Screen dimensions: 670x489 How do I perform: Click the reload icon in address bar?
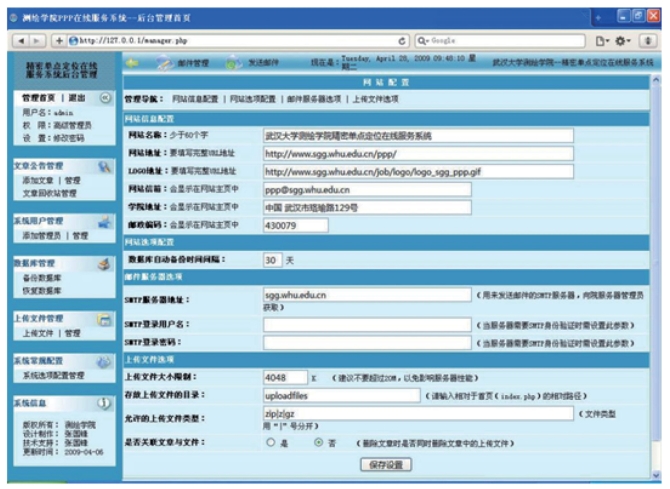[402, 41]
